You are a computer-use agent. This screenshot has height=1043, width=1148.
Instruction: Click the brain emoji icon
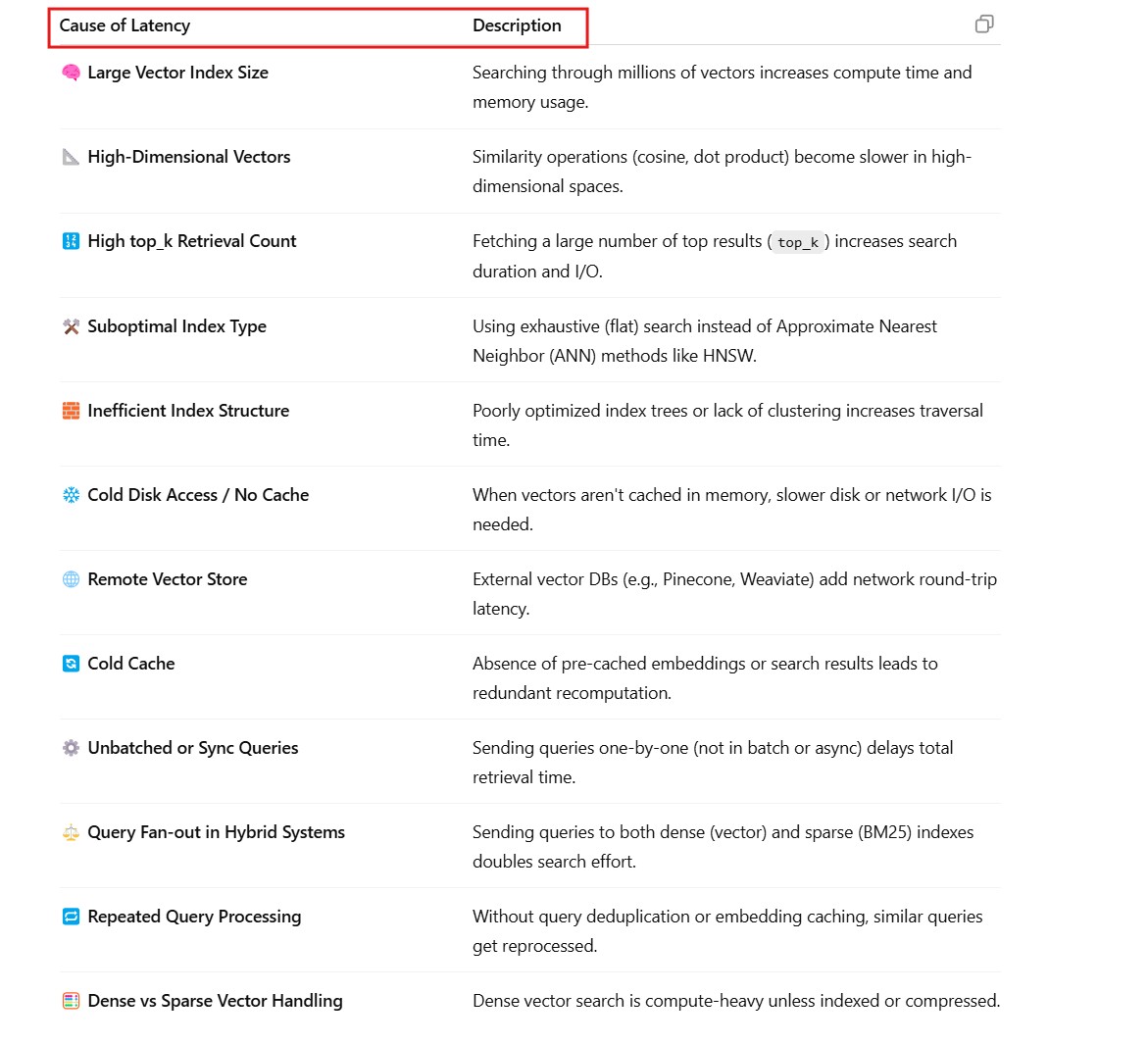(71, 73)
